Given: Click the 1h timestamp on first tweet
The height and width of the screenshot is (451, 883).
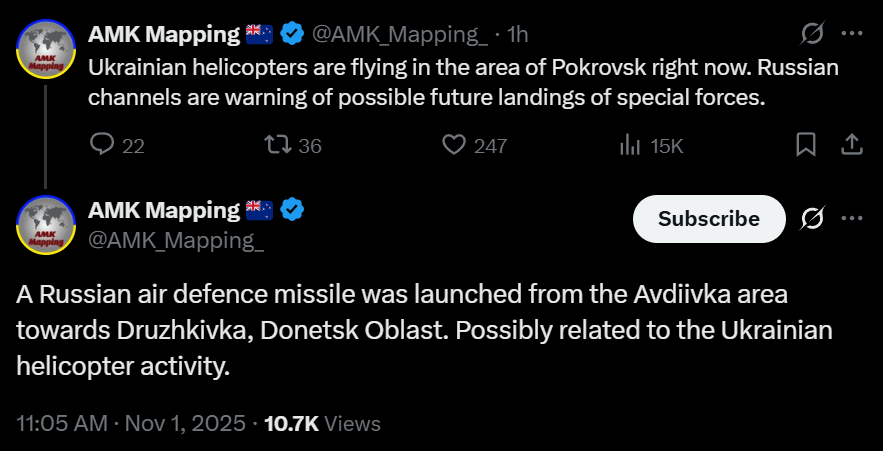Looking at the screenshot, I should pyautogui.click(x=517, y=34).
